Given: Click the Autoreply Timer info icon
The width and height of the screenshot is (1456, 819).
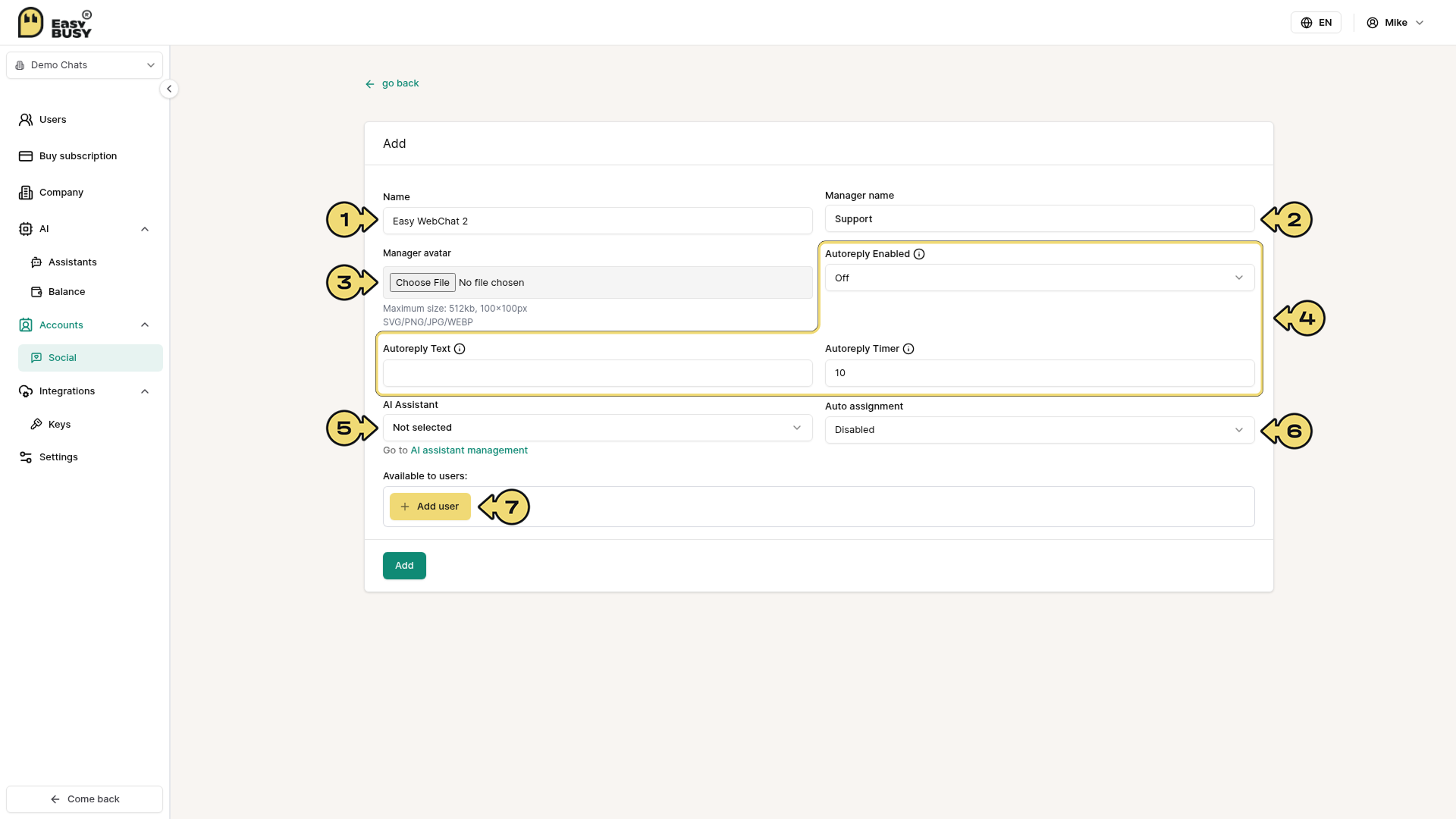Looking at the screenshot, I should pos(908,349).
